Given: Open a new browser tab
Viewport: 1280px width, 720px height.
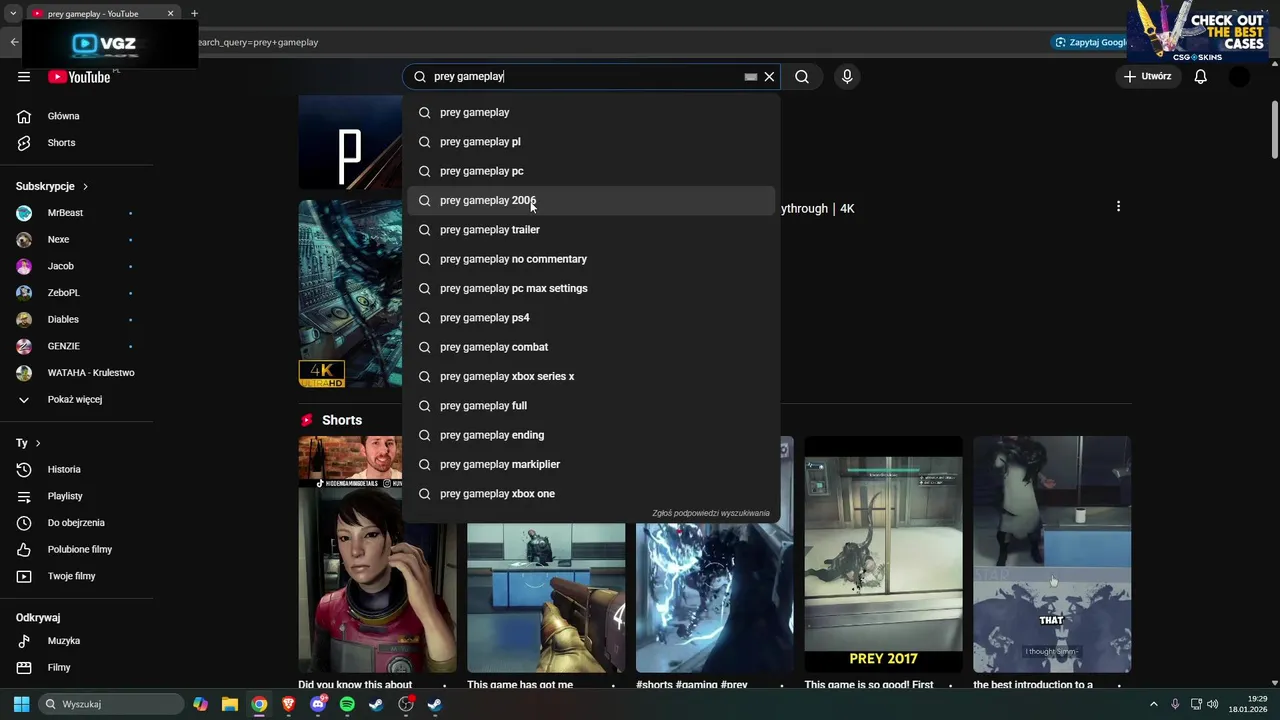Looking at the screenshot, I should pos(194,13).
